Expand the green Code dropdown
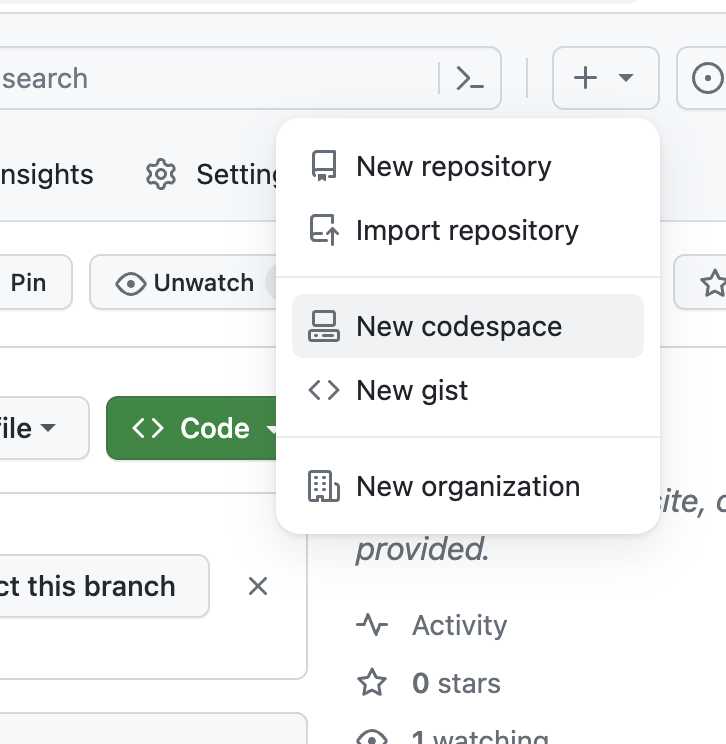The height and width of the screenshot is (744, 726). click(195, 428)
